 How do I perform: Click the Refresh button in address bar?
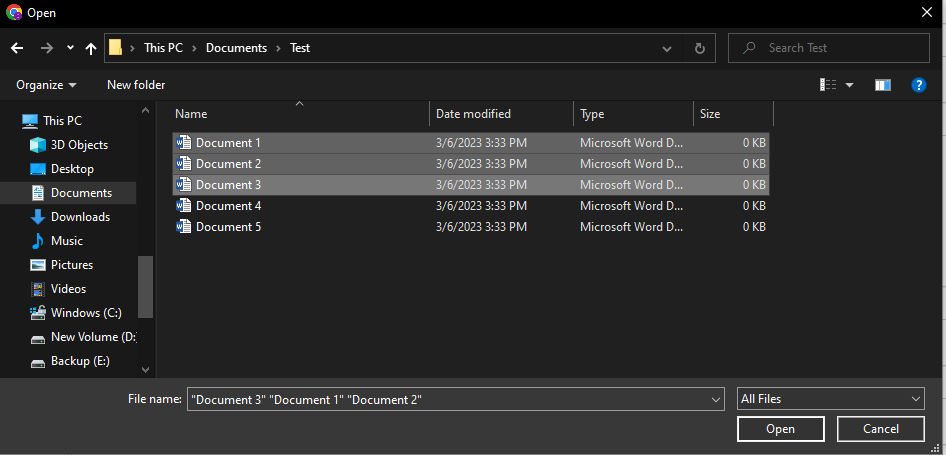[699, 48]
